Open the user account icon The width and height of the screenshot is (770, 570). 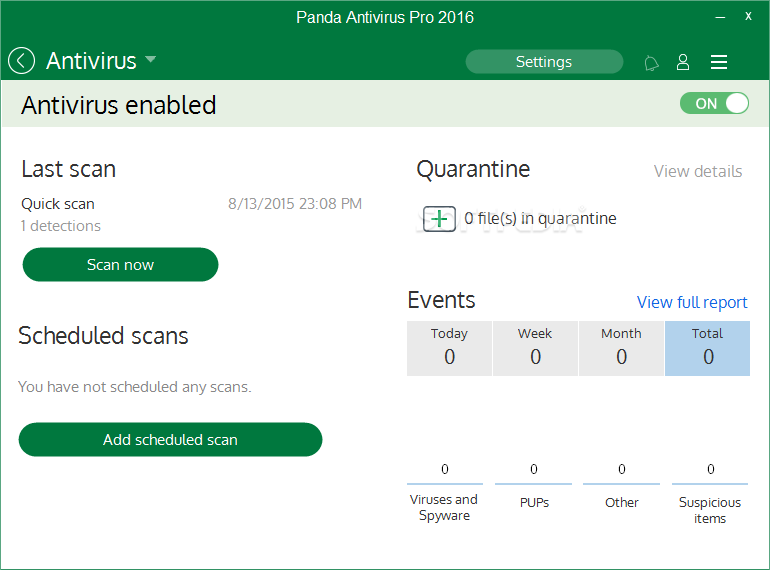tap(683, 62)
